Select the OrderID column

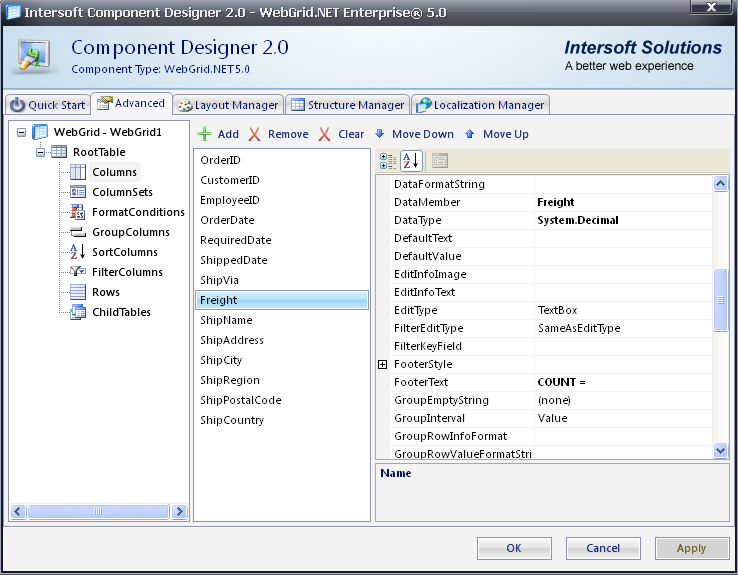[281, 160]
